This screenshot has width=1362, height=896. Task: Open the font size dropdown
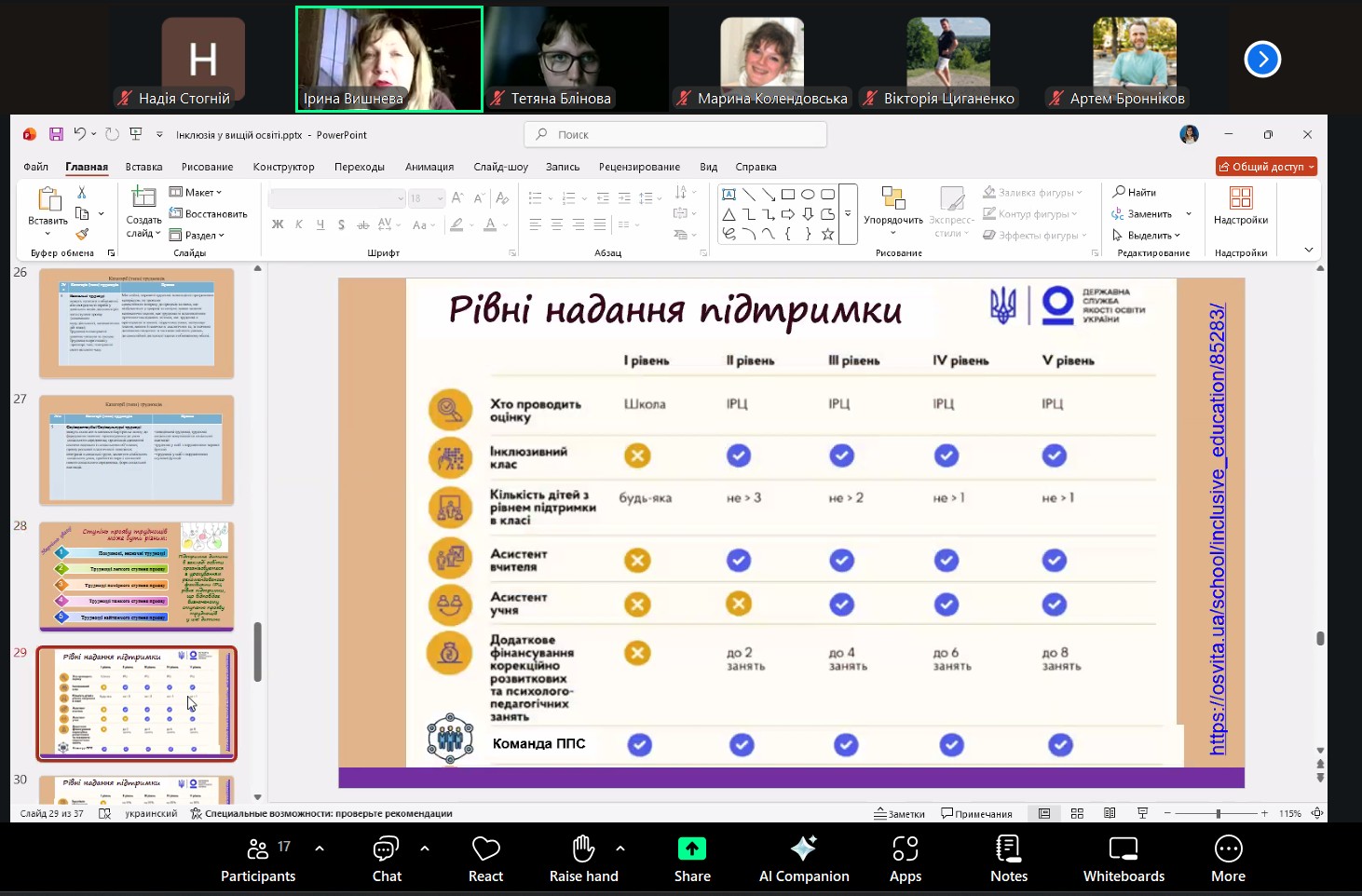click(437, 197)
